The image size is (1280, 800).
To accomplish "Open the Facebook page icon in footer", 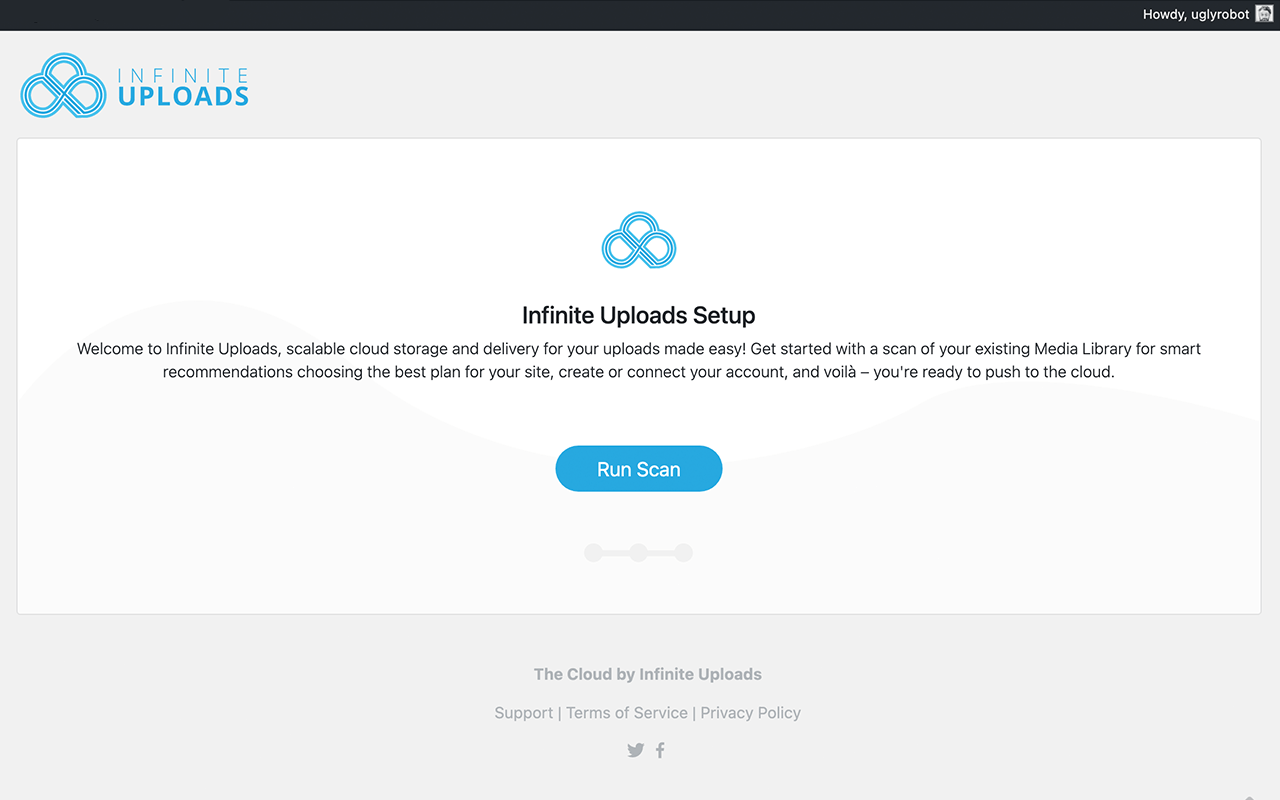I will 660,750.
